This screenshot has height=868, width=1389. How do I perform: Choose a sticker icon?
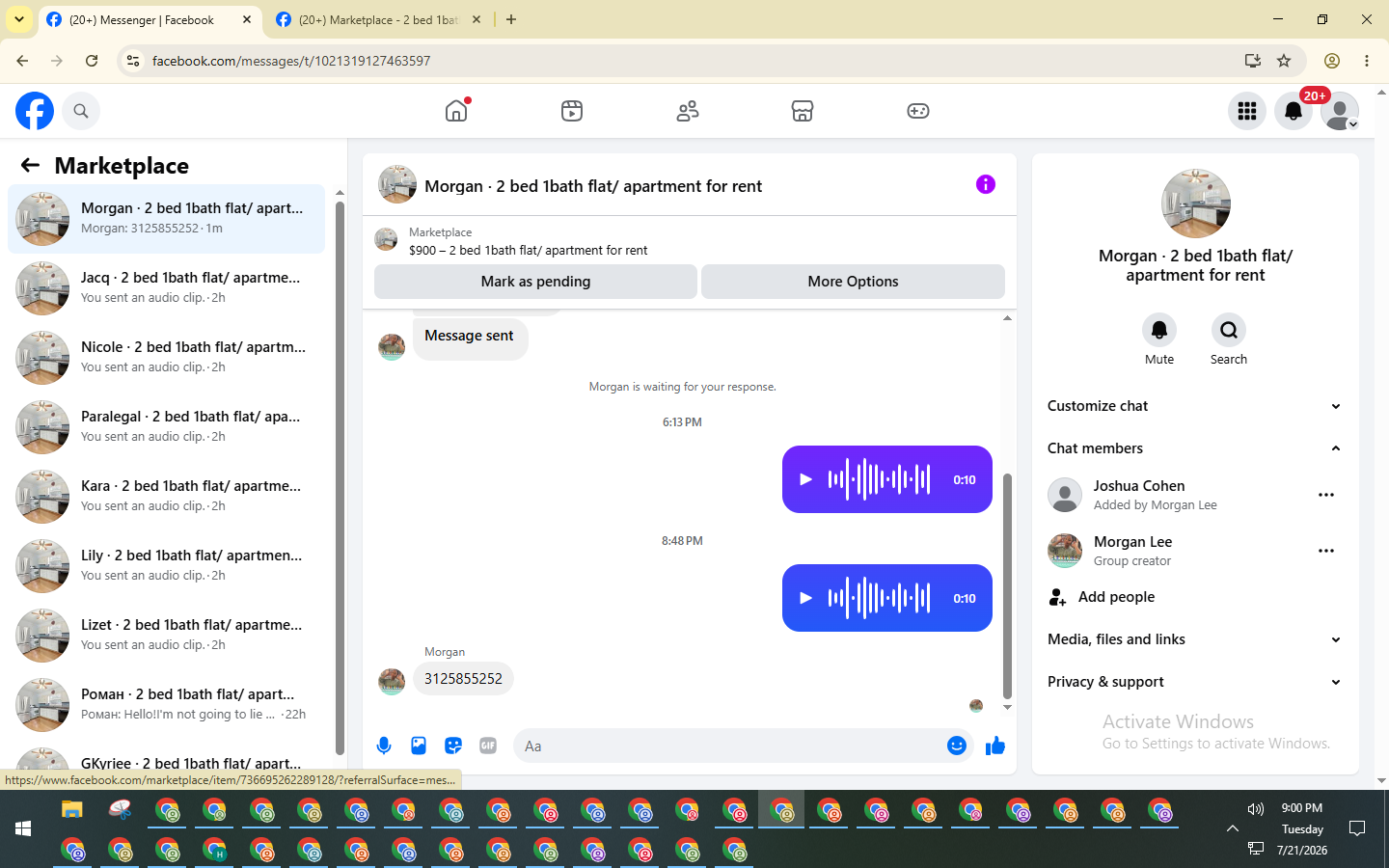[453, 746]
